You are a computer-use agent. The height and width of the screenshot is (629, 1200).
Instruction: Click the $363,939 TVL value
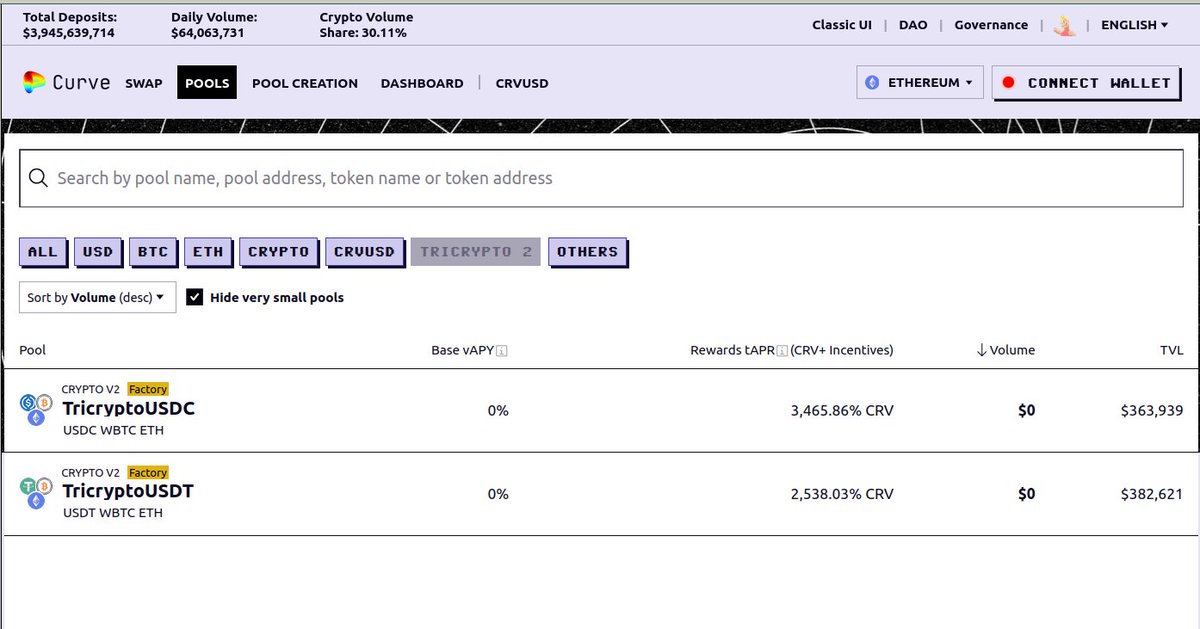pos(1152,410)
